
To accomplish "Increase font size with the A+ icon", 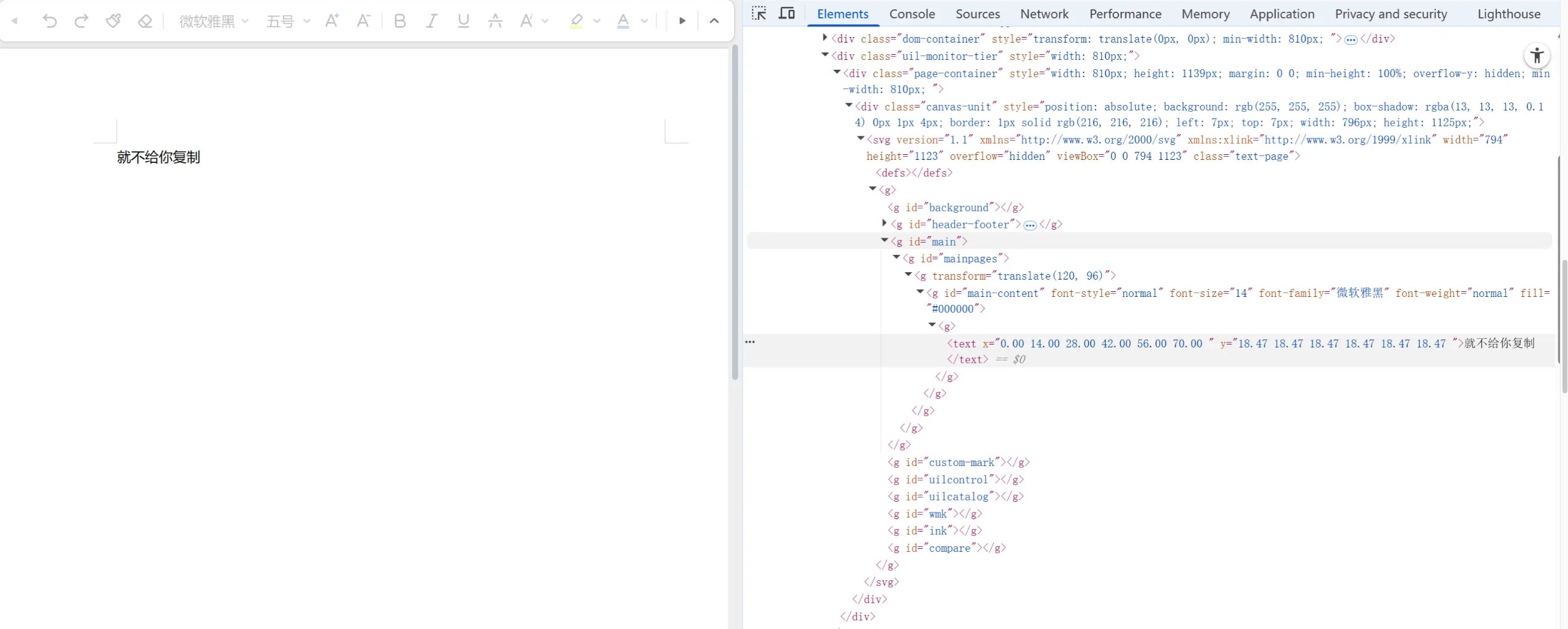I will coord(332,21).
